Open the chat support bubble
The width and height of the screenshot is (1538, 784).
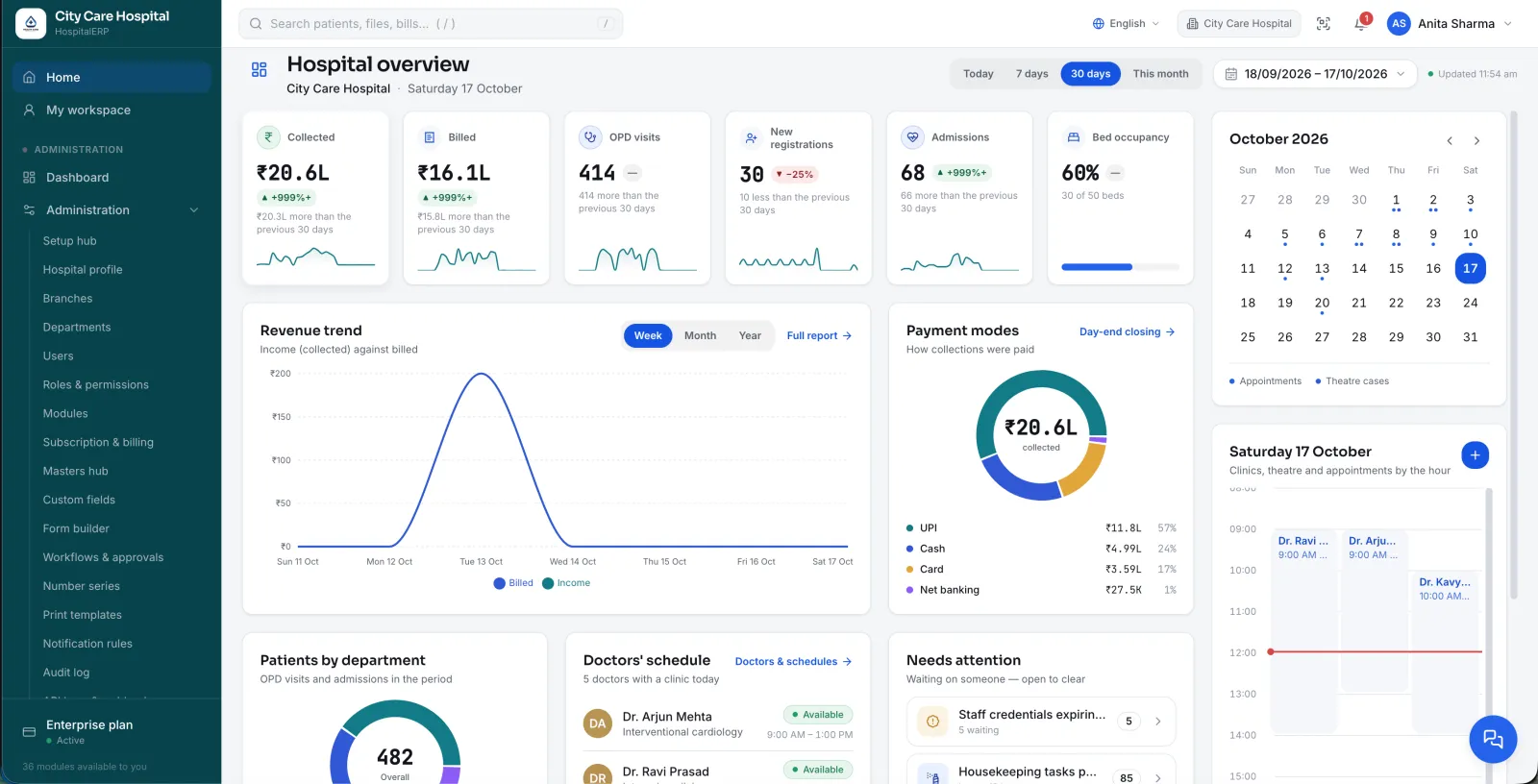(1493, 739)
